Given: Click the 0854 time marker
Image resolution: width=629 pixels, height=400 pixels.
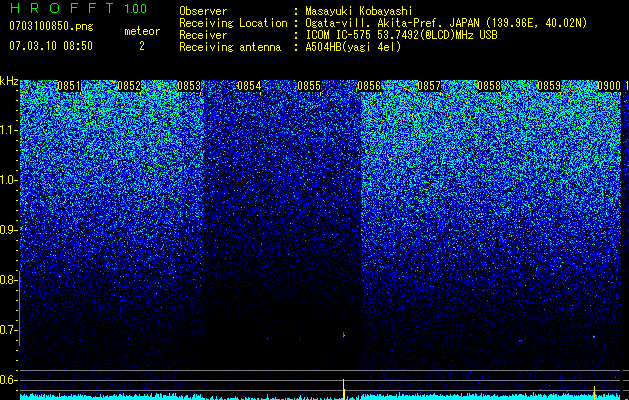Looking at the screenshot, I should tap(249, 86).
